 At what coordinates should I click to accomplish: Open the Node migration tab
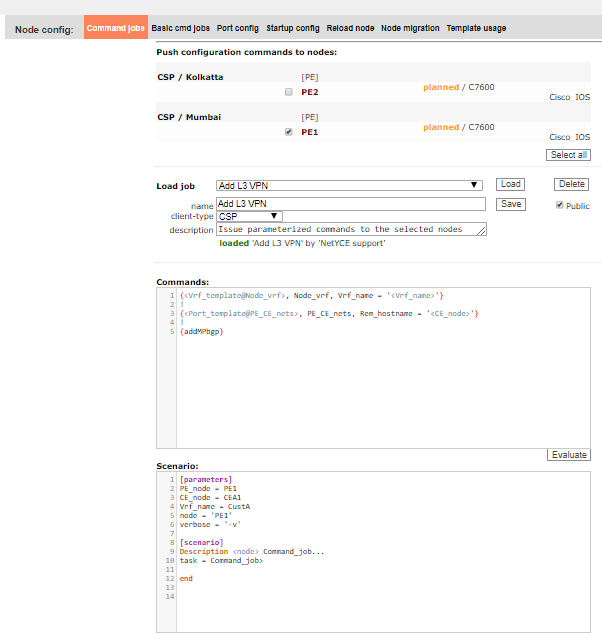410,28
